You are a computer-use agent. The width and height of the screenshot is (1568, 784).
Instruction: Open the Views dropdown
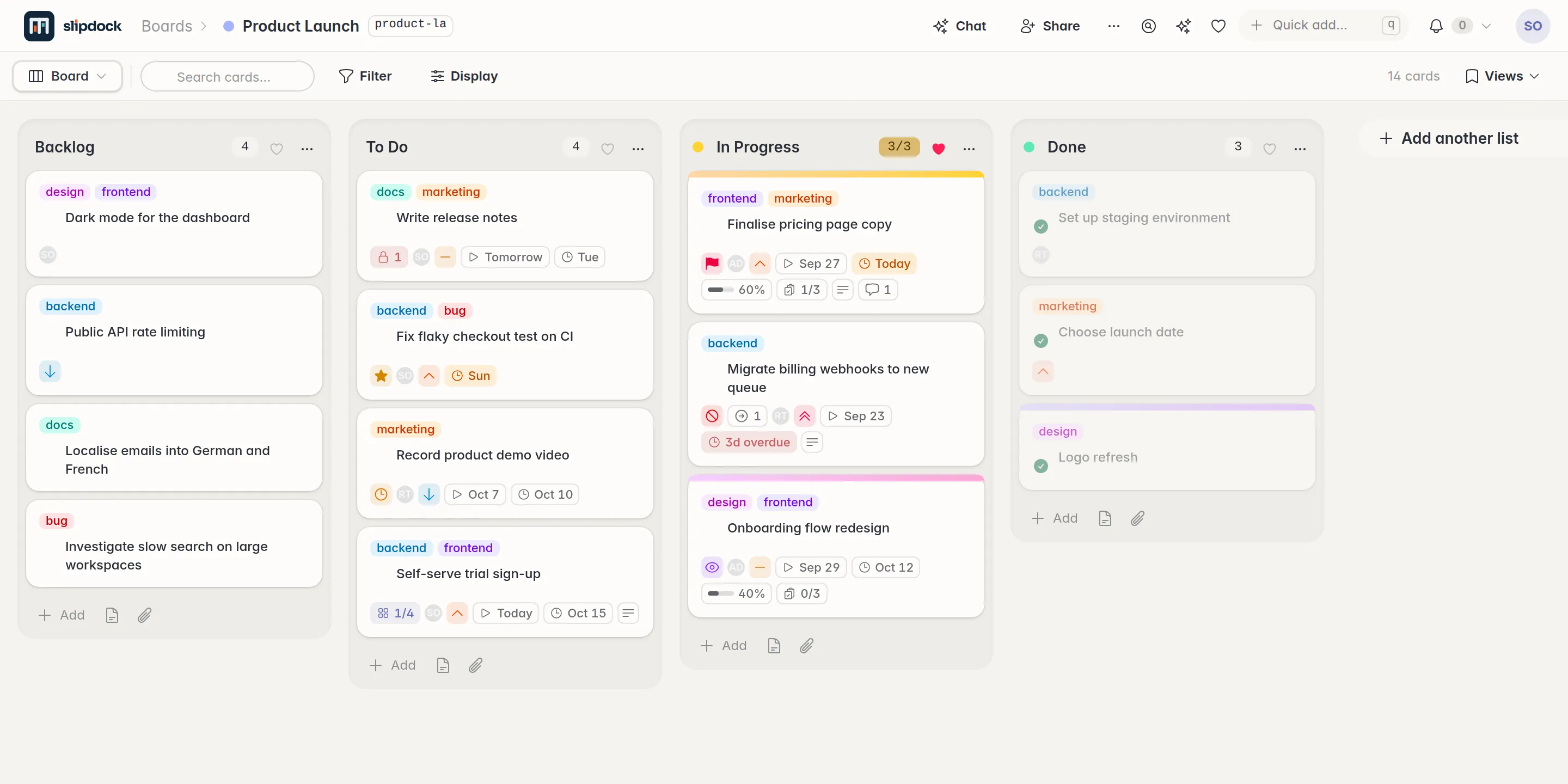coord(1502,76)
